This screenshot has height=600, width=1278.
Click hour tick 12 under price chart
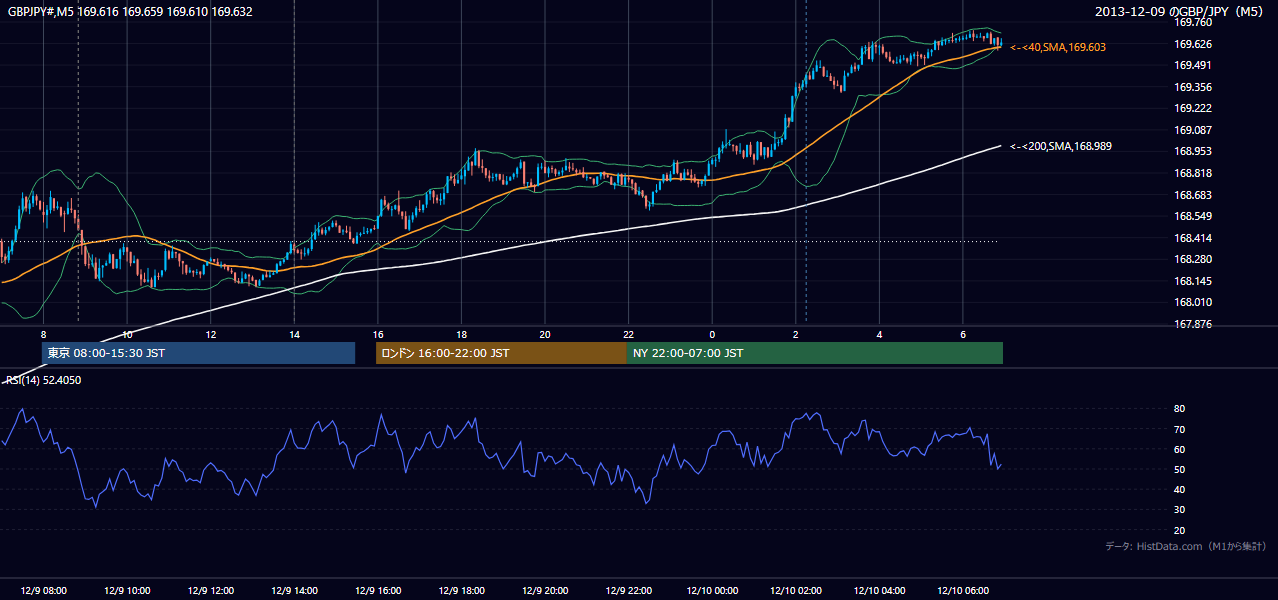(x=211, y=334)
